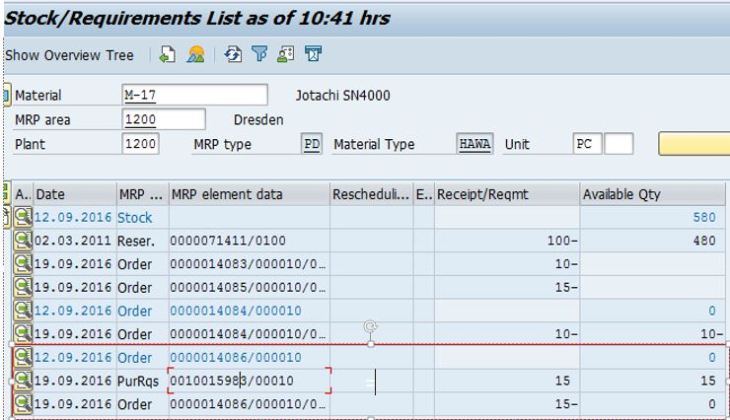Open details icon for PurRqs row
This screenshot has height=420, width=730.
click(23, 380)
